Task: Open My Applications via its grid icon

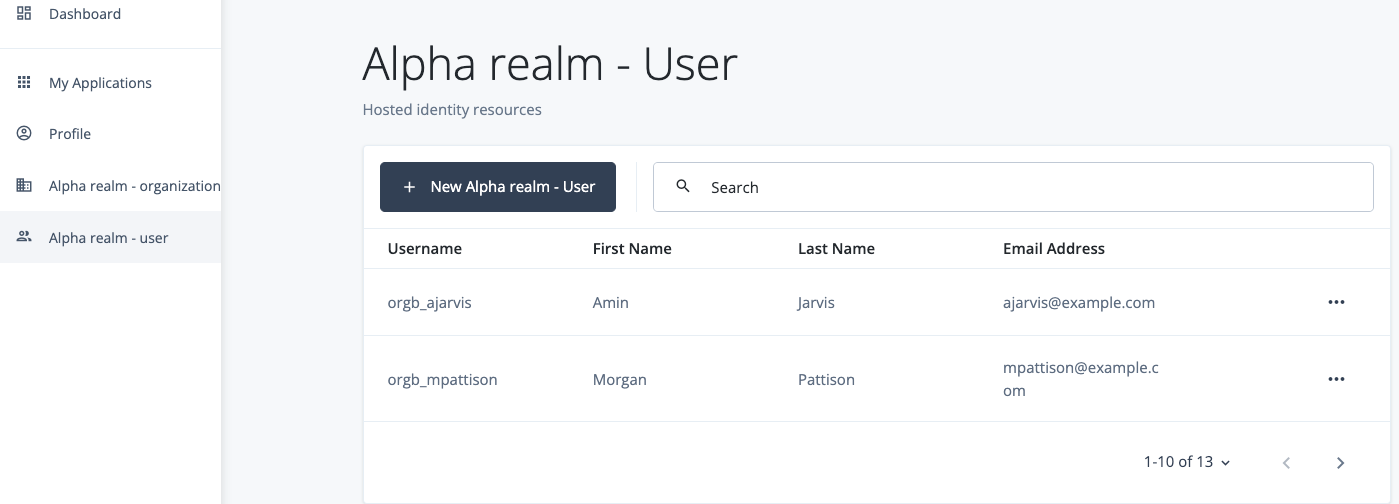Action: [25, 83]
